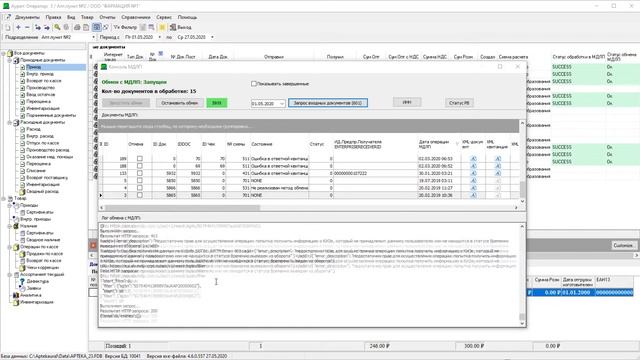640x360 pixels.
Task: Collapse the Все документы tree node
Action: (x=4, y=53)
